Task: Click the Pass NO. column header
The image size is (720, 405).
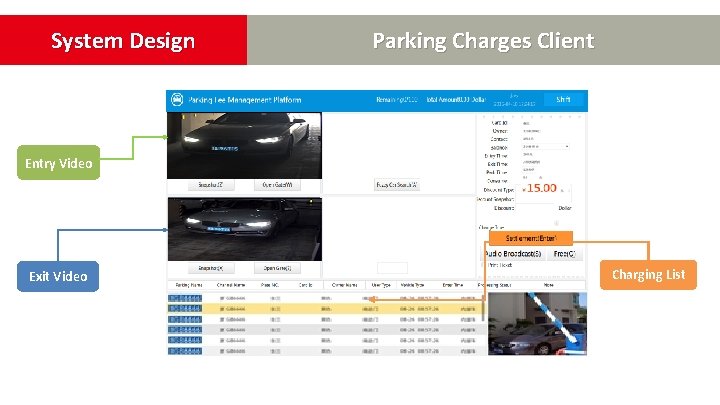Action: (x=270, y=285)
